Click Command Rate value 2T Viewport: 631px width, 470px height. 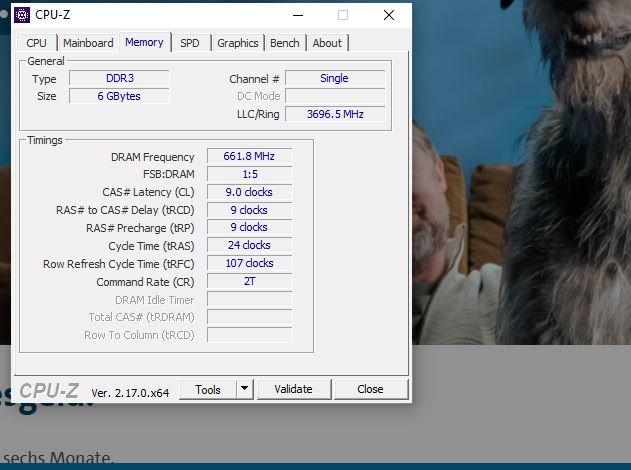click(250, 281)
